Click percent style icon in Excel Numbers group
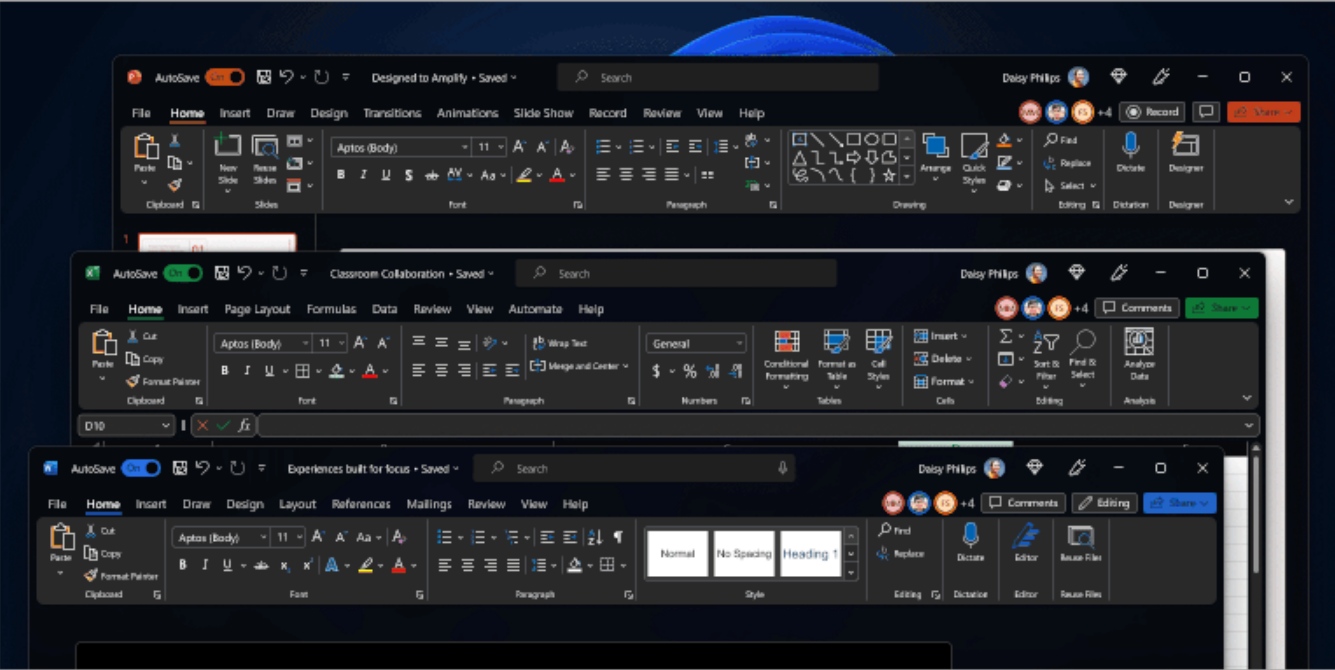The height and width of the screenshot is (670, 1335). tap(690, 371)
